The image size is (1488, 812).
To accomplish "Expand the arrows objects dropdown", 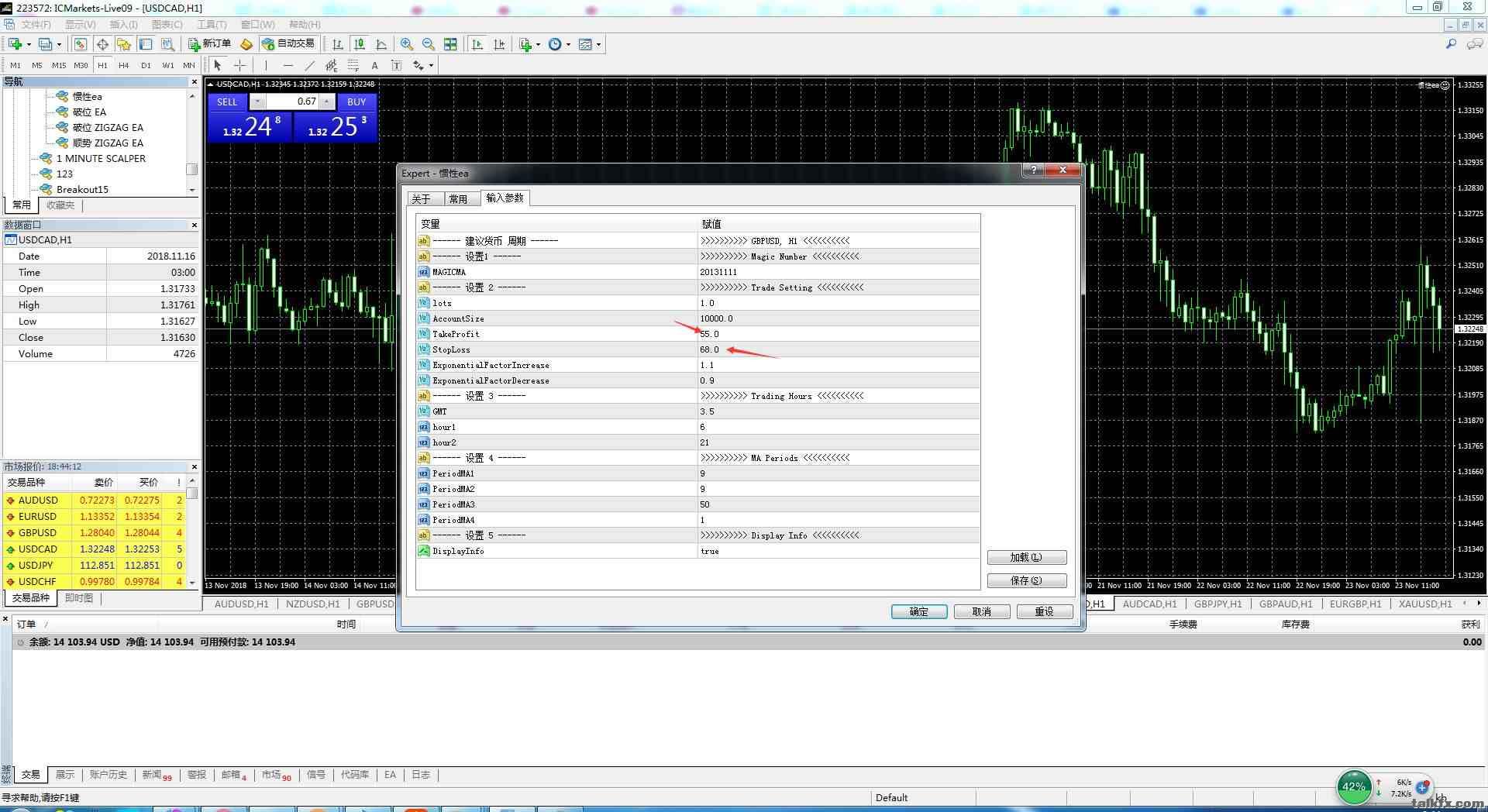I will 431,65.
